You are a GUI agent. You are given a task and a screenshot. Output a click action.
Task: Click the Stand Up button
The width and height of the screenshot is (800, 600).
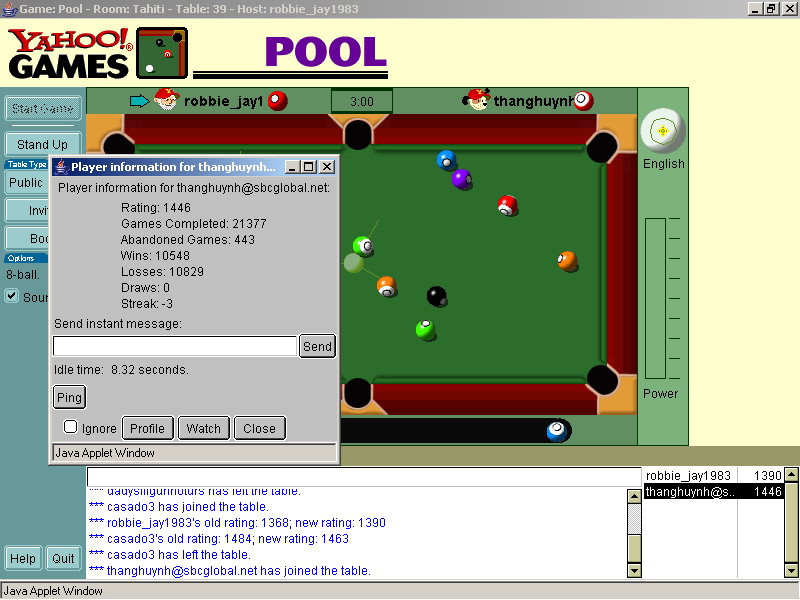[42, 145]
